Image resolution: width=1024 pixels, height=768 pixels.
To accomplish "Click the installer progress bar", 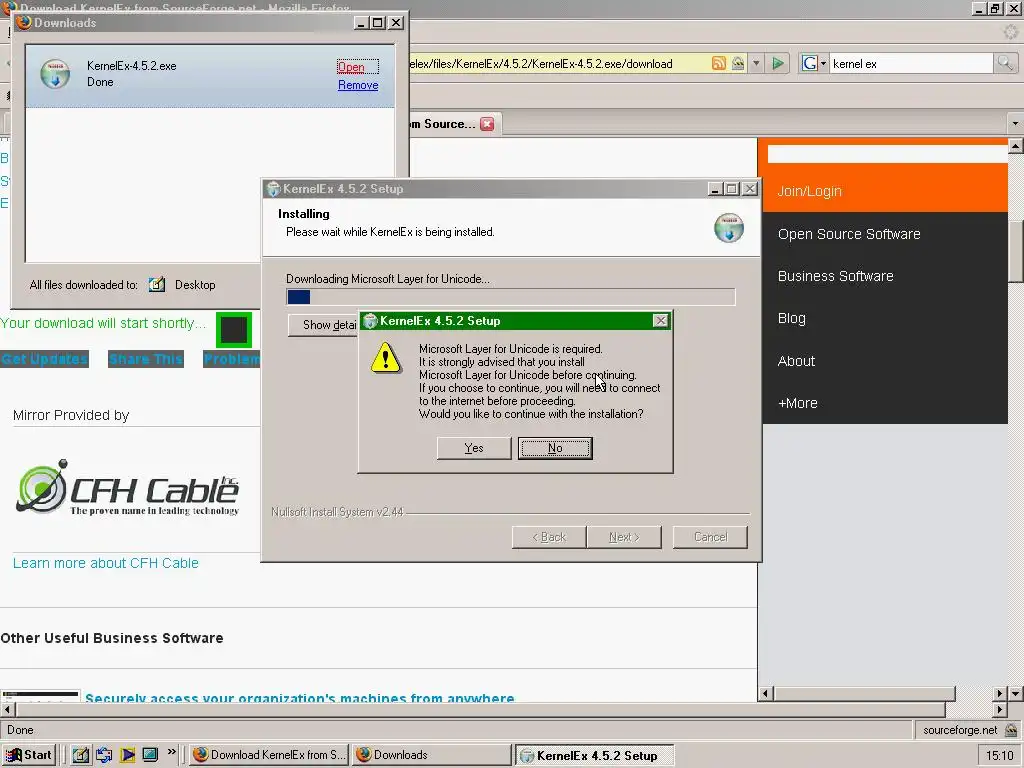I will click(x=511, y=297).
